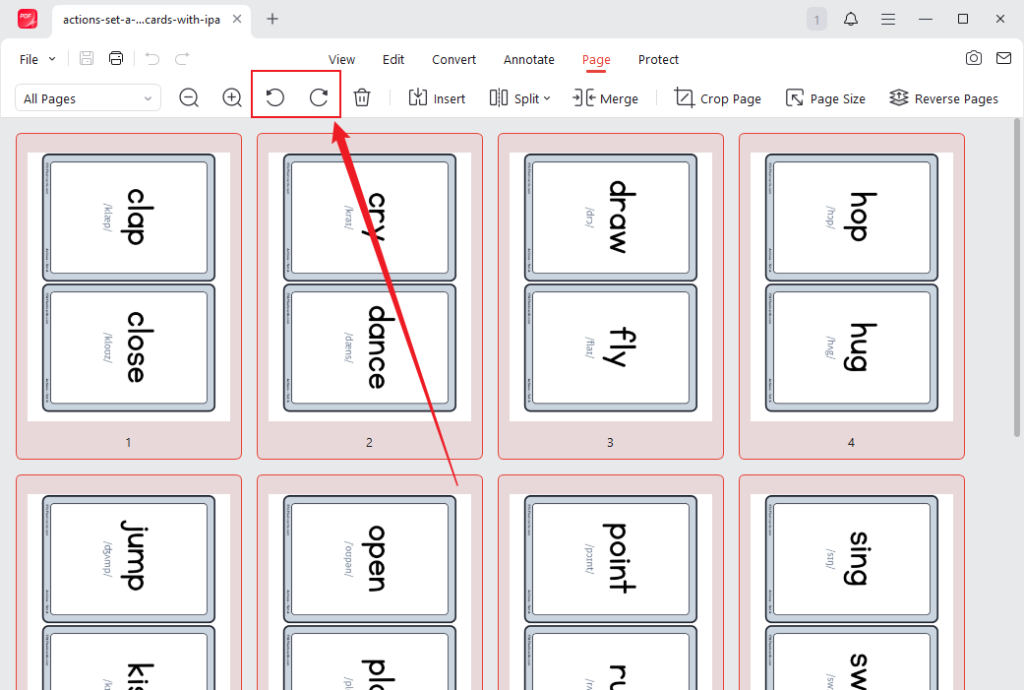Viewport: 1024px width, 690px height.
Task: Select the Crop Page tool
Action: click(x=717, y=98)
